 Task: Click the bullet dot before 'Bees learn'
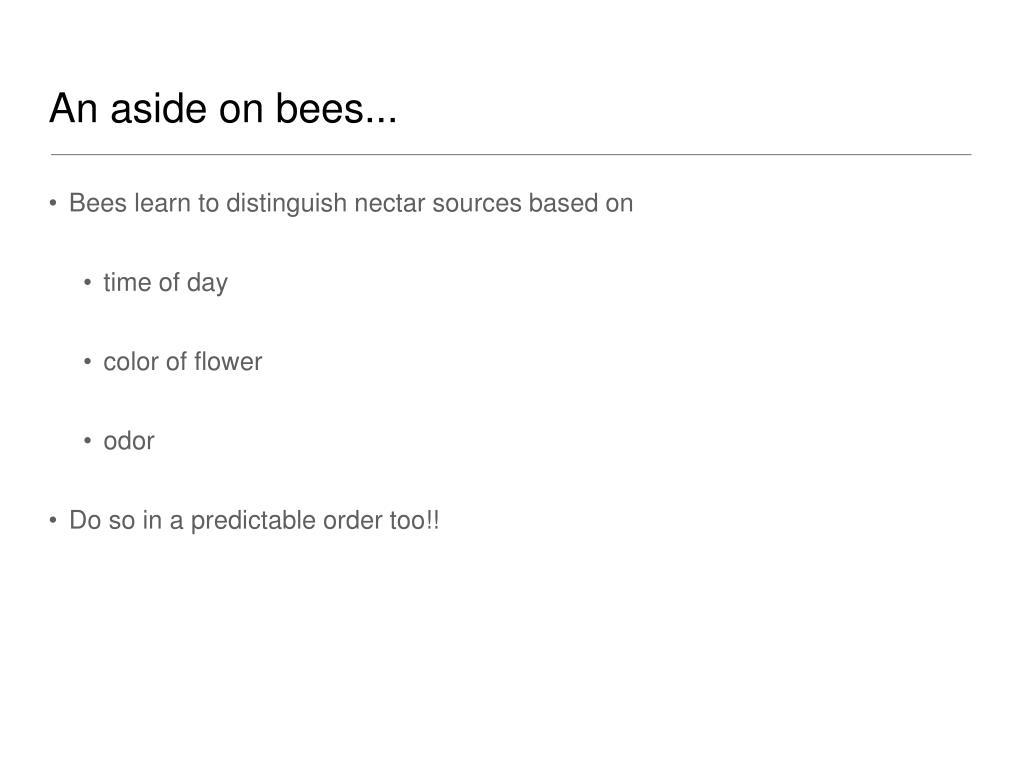pos(53,203)
